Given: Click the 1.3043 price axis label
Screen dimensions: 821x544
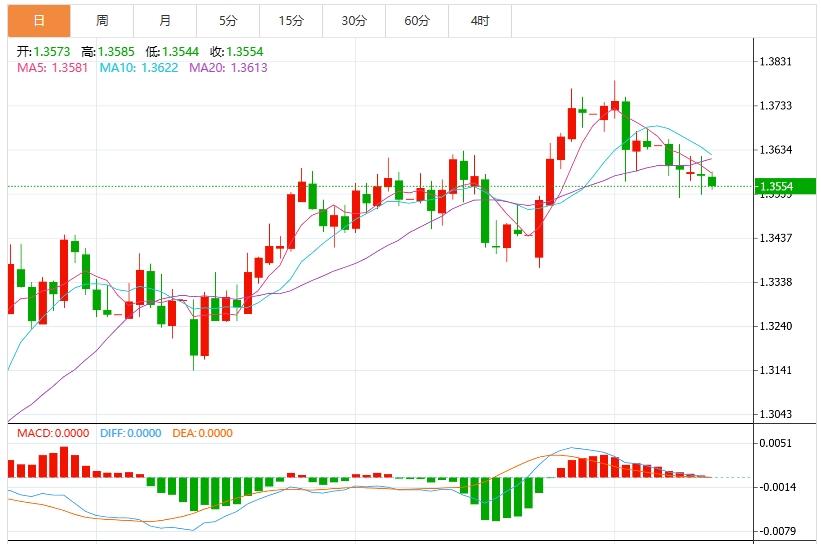Looking at the screenshot, I should [775, 414].
